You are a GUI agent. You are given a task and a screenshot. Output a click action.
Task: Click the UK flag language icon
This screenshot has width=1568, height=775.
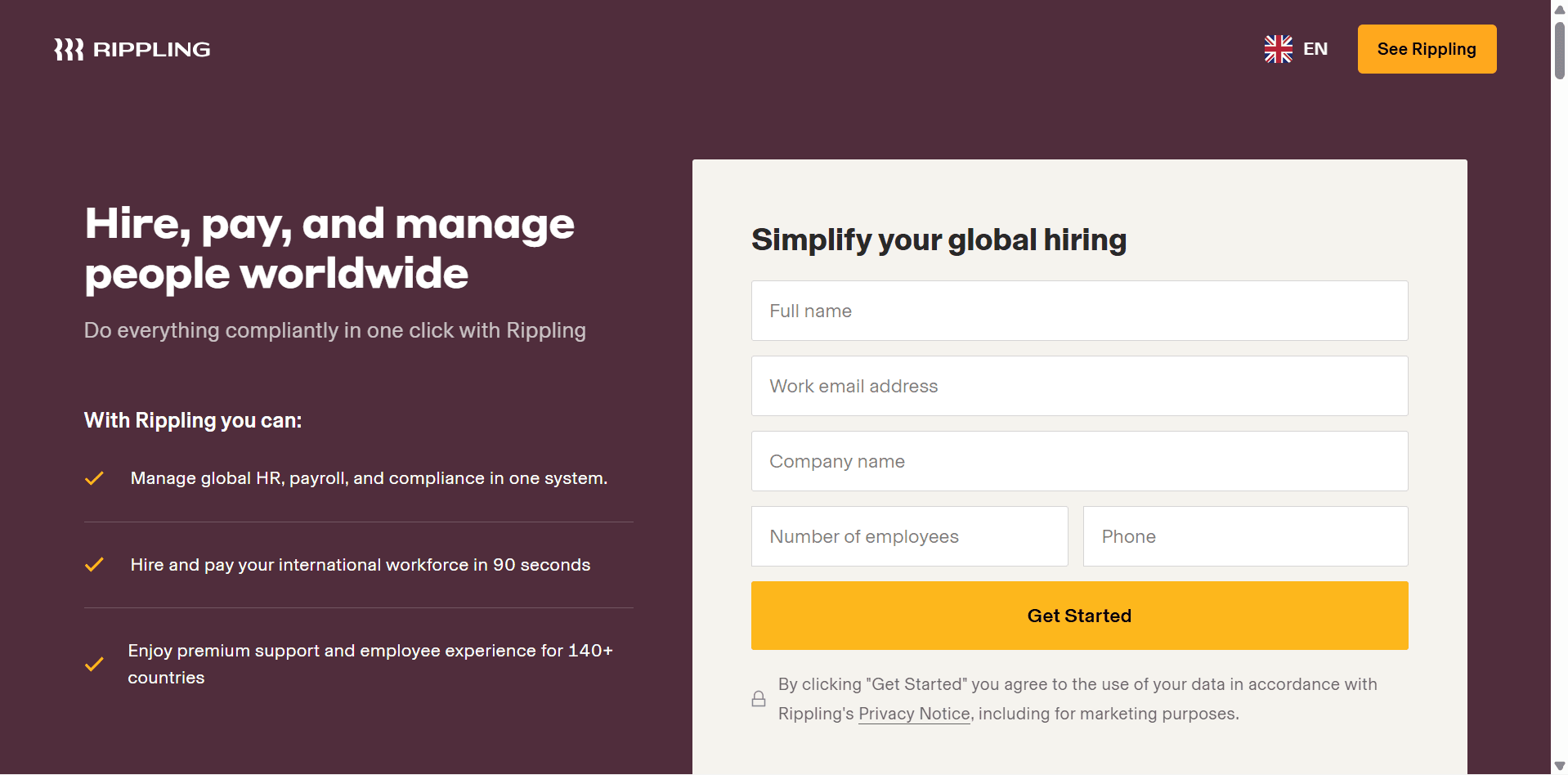[1278, 49]
